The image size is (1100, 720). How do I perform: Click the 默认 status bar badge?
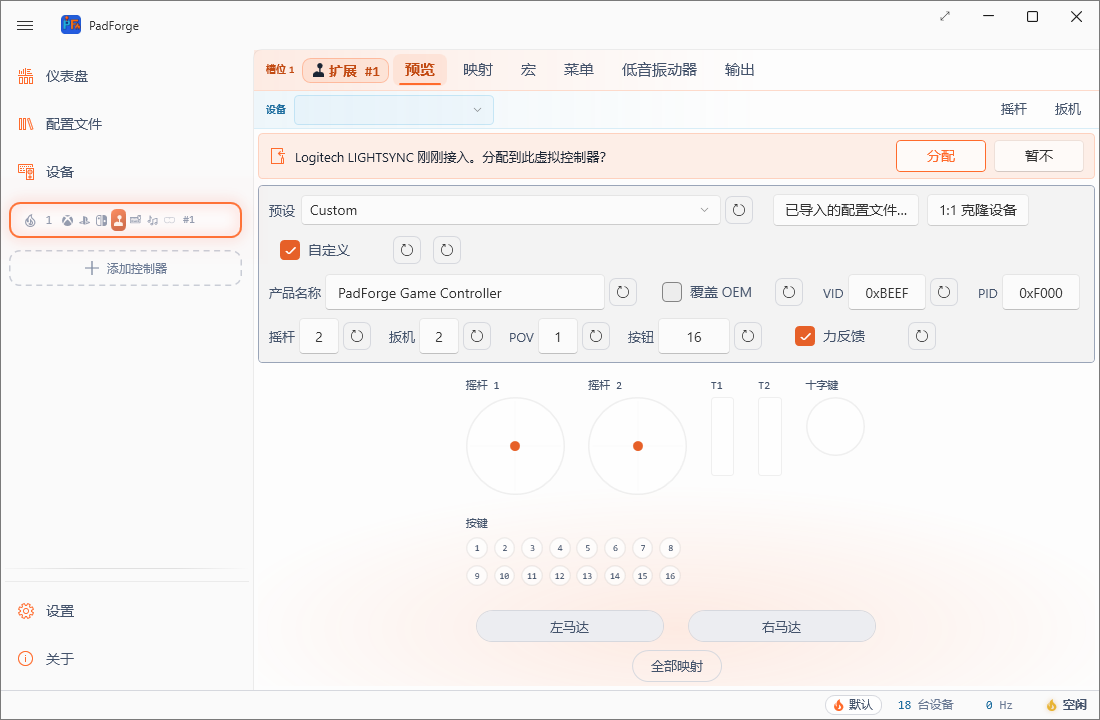click(854, 705)
